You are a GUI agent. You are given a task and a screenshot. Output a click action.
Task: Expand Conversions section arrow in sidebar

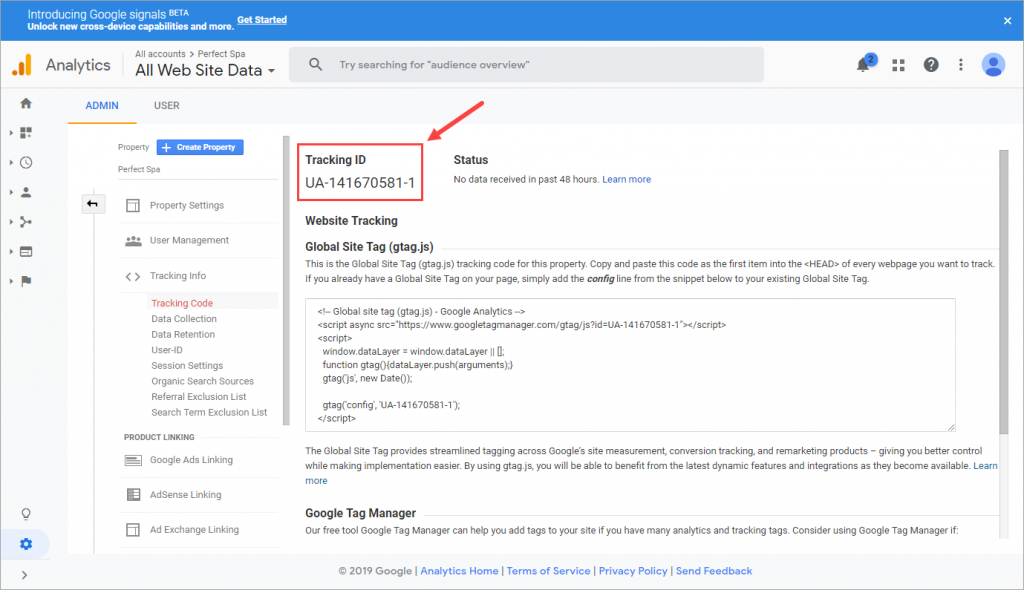pos(11,281)
